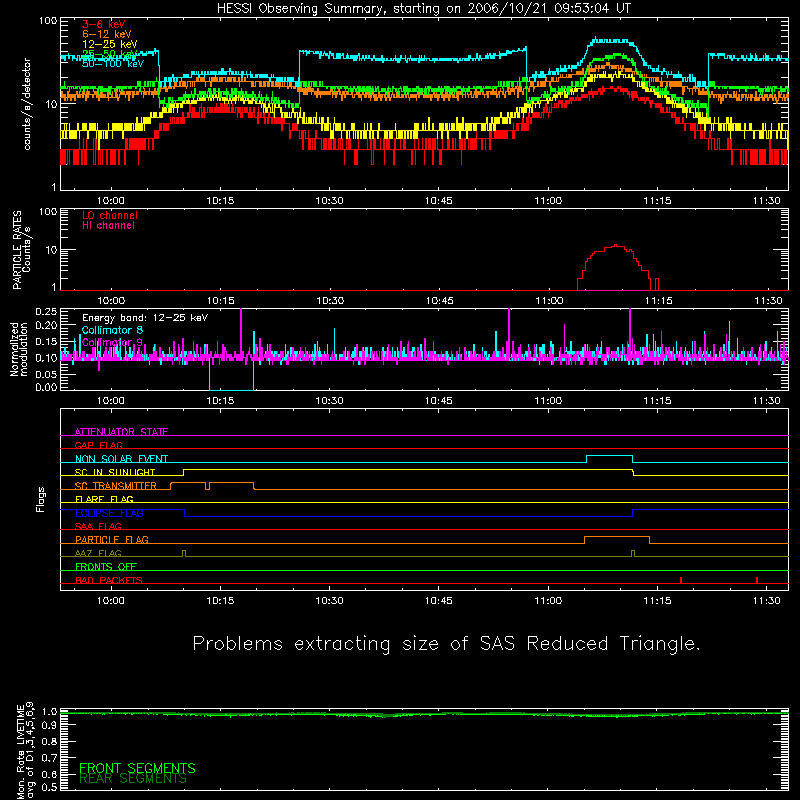The height and width of the screenshot is (800, 800).
Task: Click the HESSI Observing Summary title text
Action: [x=423, y=9]
